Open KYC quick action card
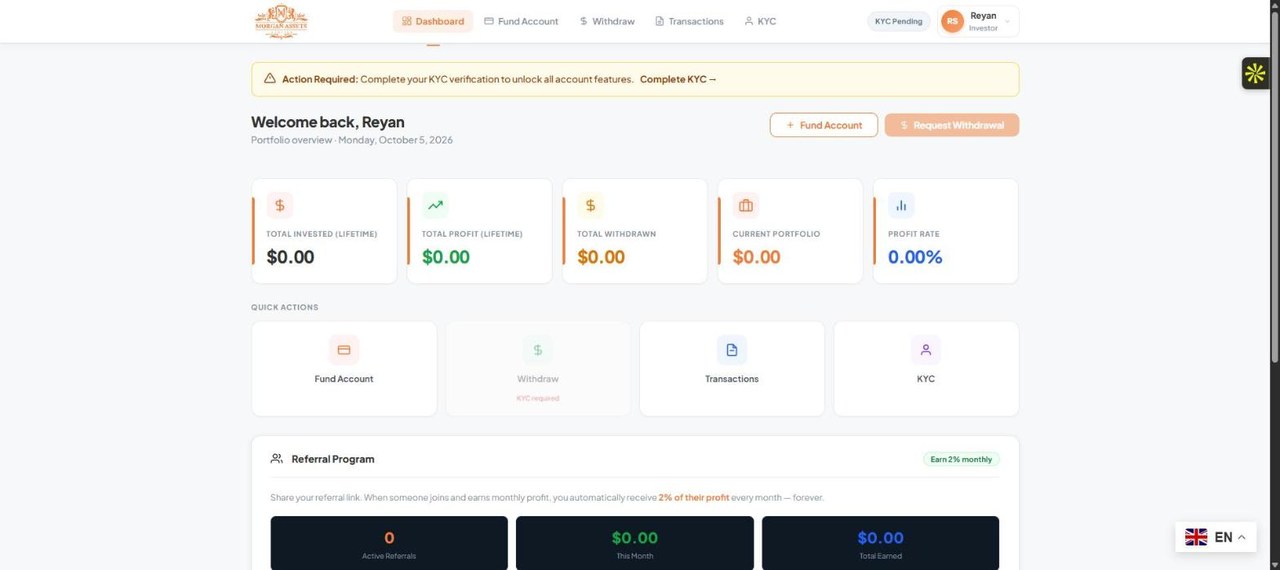The width and height of the screenshot is (1280, 570). [926, 368]
